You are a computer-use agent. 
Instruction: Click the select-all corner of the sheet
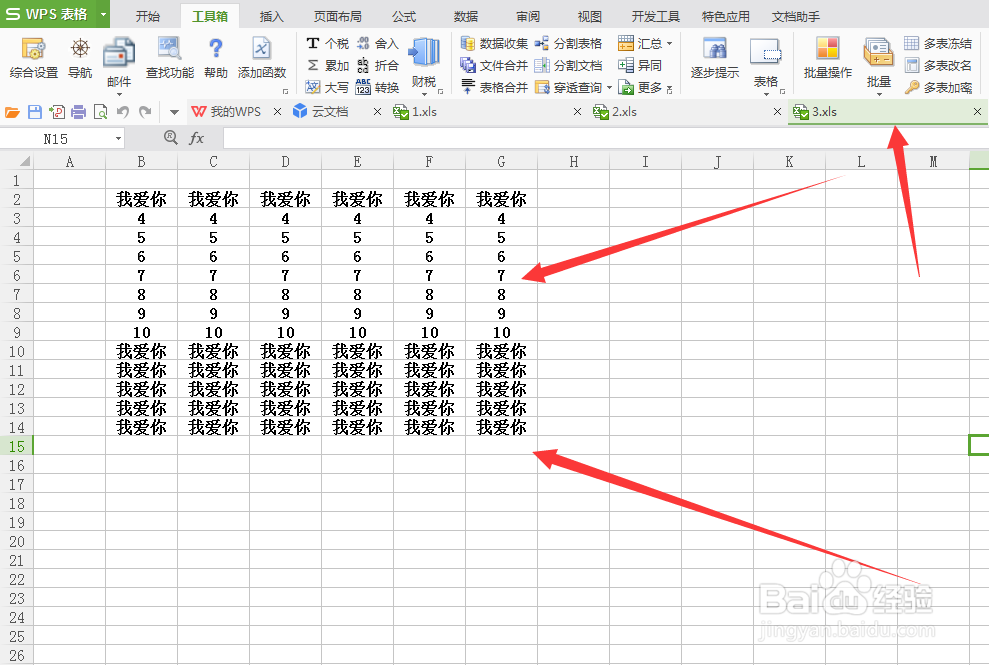click(16, 162)
